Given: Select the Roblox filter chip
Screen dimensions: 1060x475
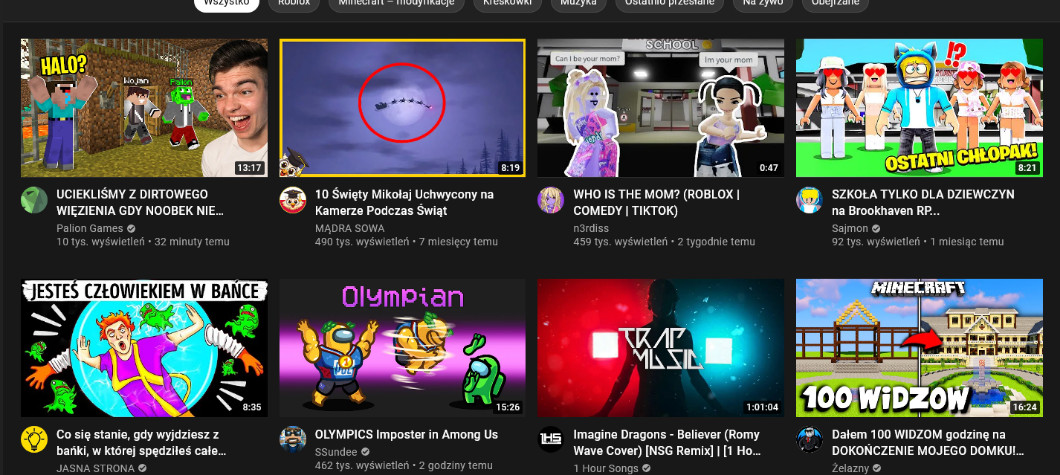Looking at the screenshot, I should [x=294, y=4].
